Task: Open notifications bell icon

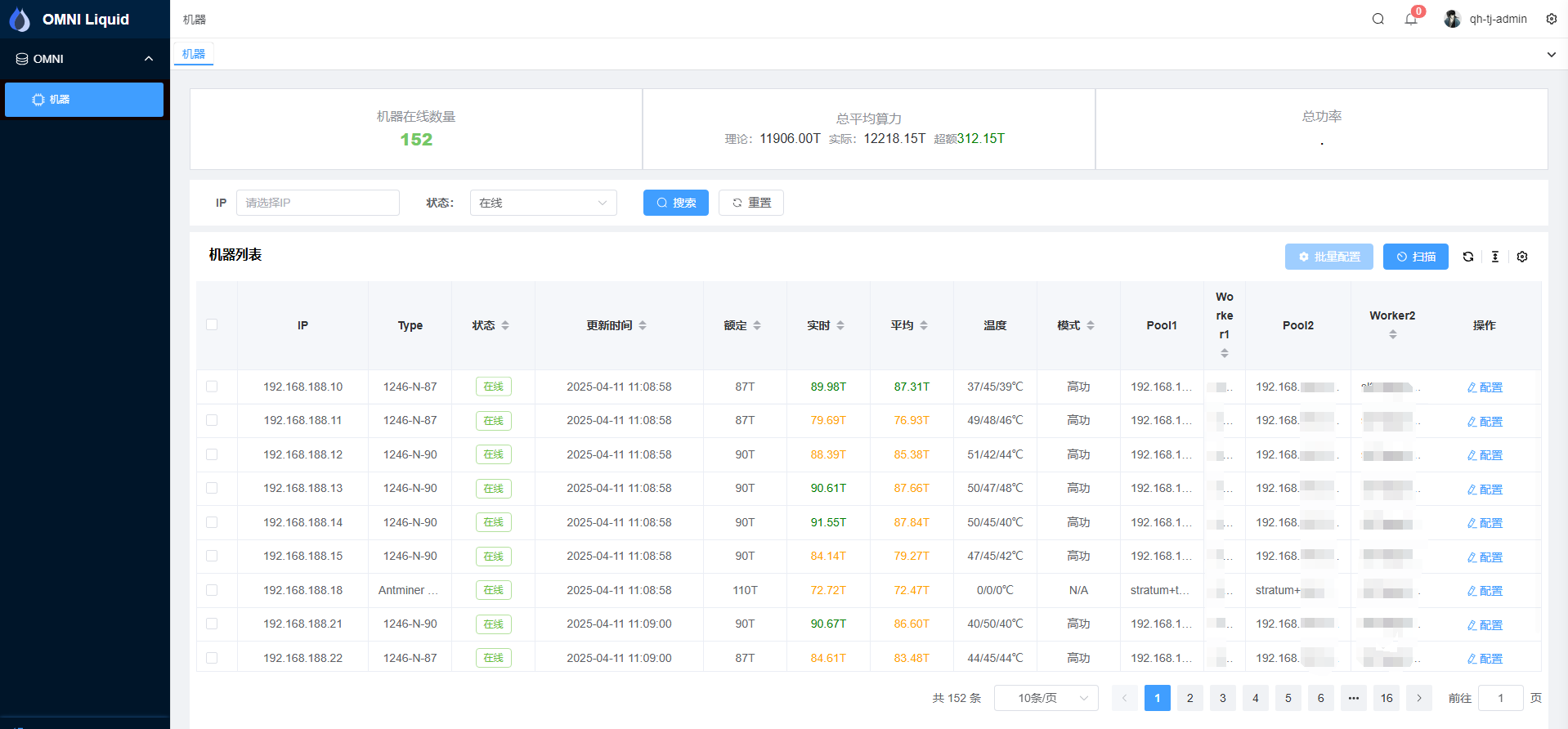Action: [1411, 19]
